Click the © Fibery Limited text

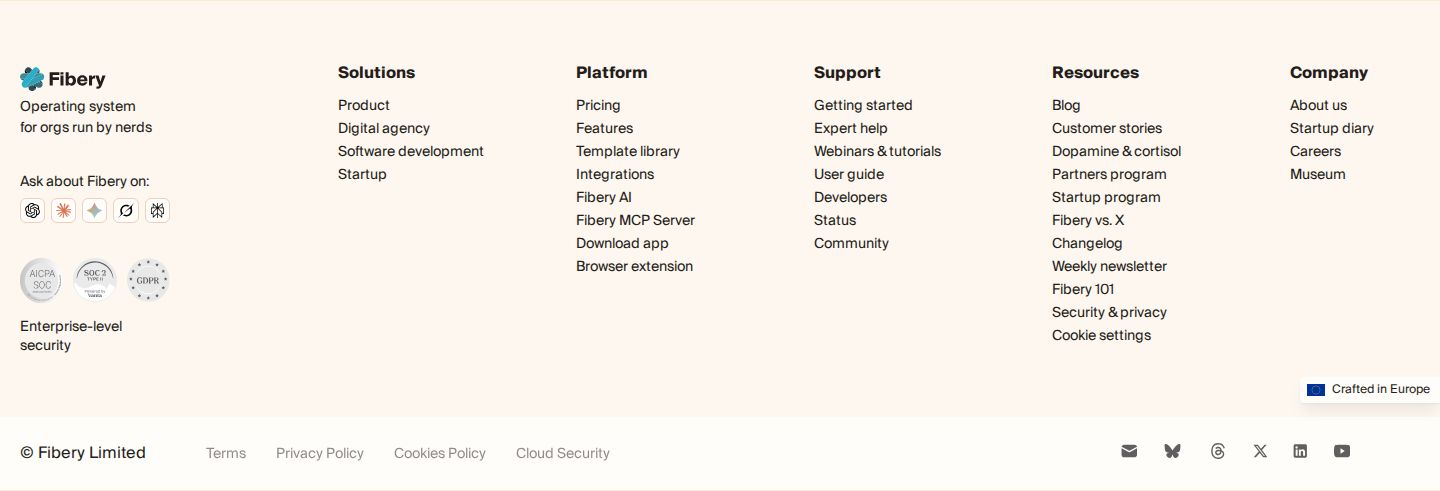[83, 453]
